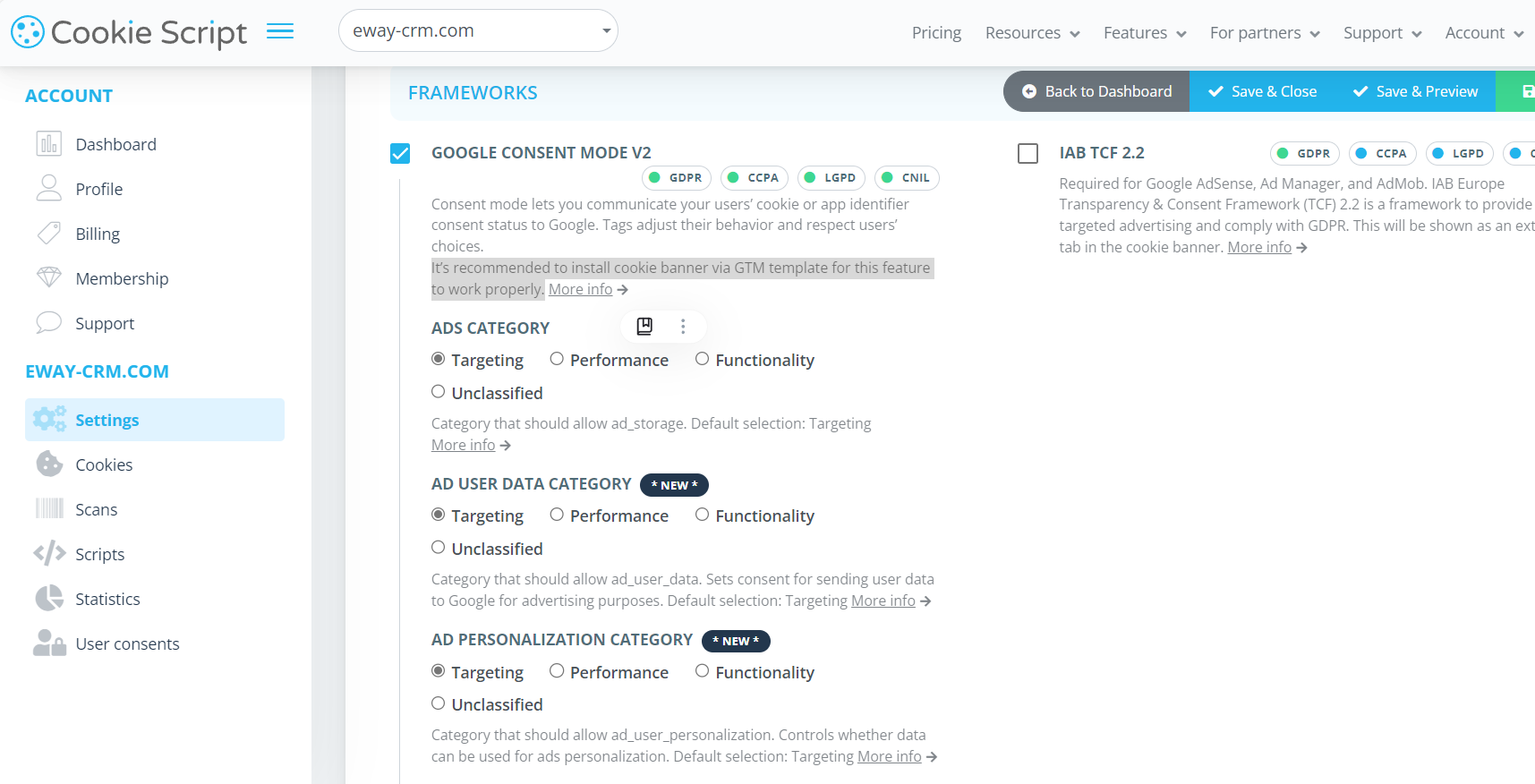
Task: Select Functionality for Ads Category
Action: pos(703,359)
